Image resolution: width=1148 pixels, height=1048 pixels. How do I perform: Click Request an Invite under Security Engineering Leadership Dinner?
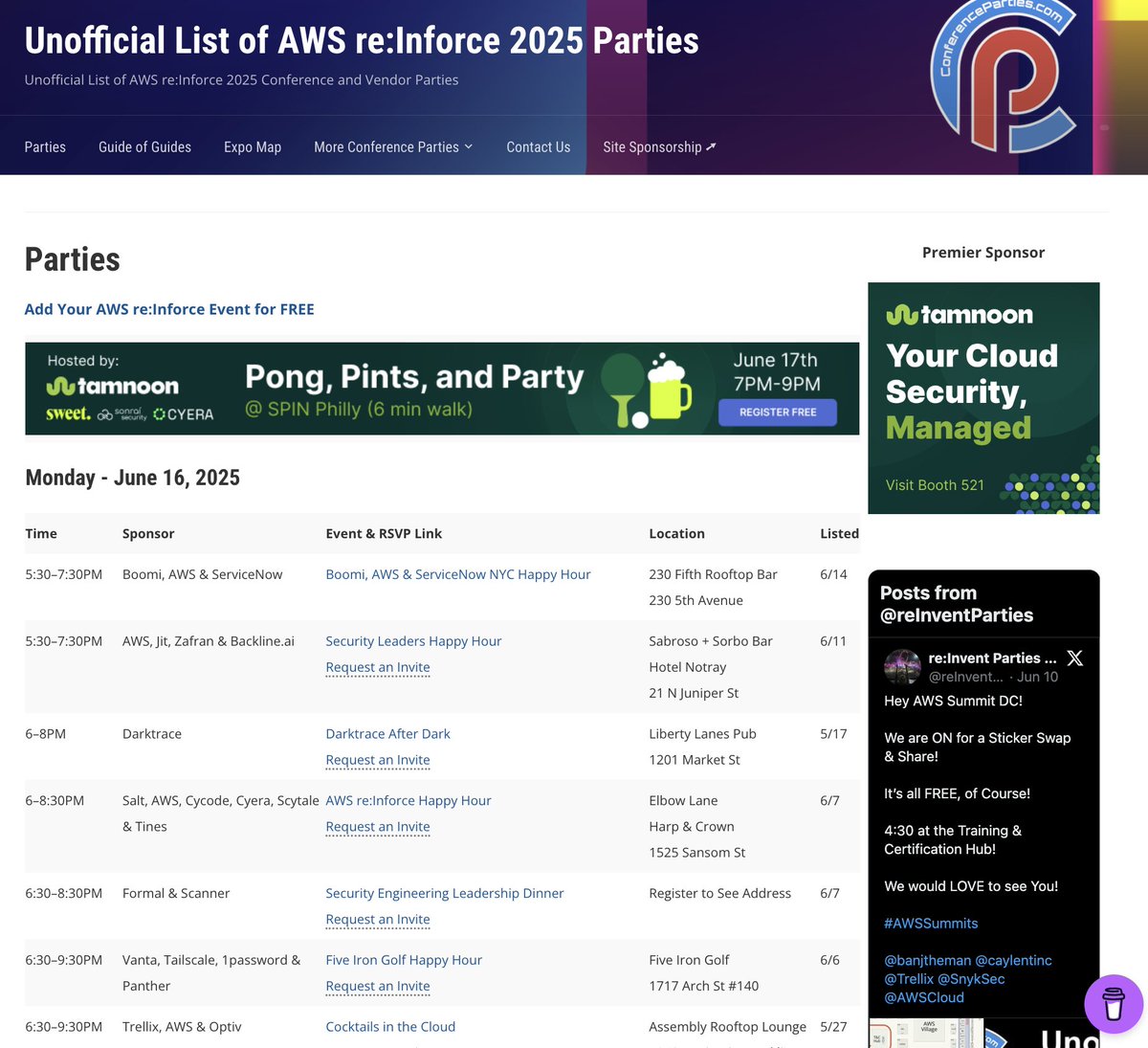click(x=378, y=920)
